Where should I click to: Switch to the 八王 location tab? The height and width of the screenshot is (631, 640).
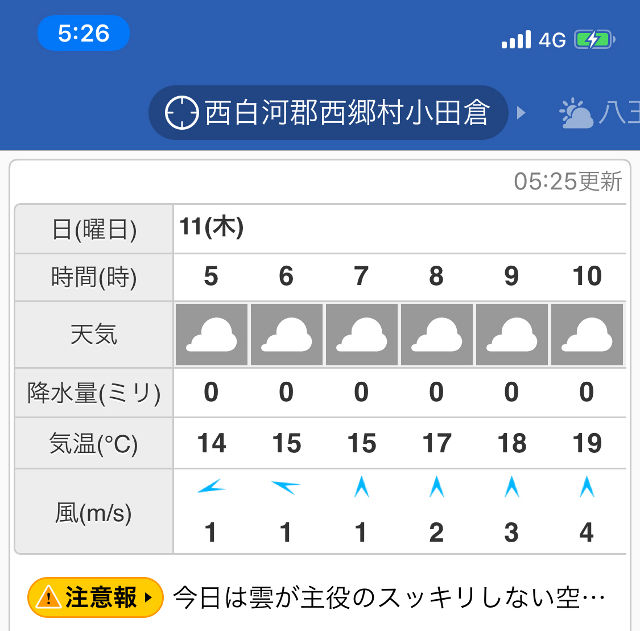point(599,113)
